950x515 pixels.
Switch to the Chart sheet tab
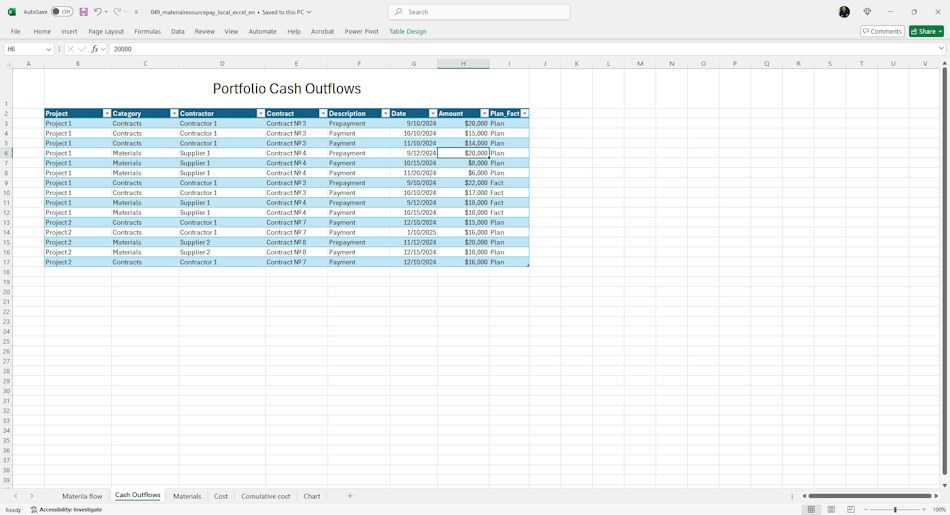click(x=311, y=496)
